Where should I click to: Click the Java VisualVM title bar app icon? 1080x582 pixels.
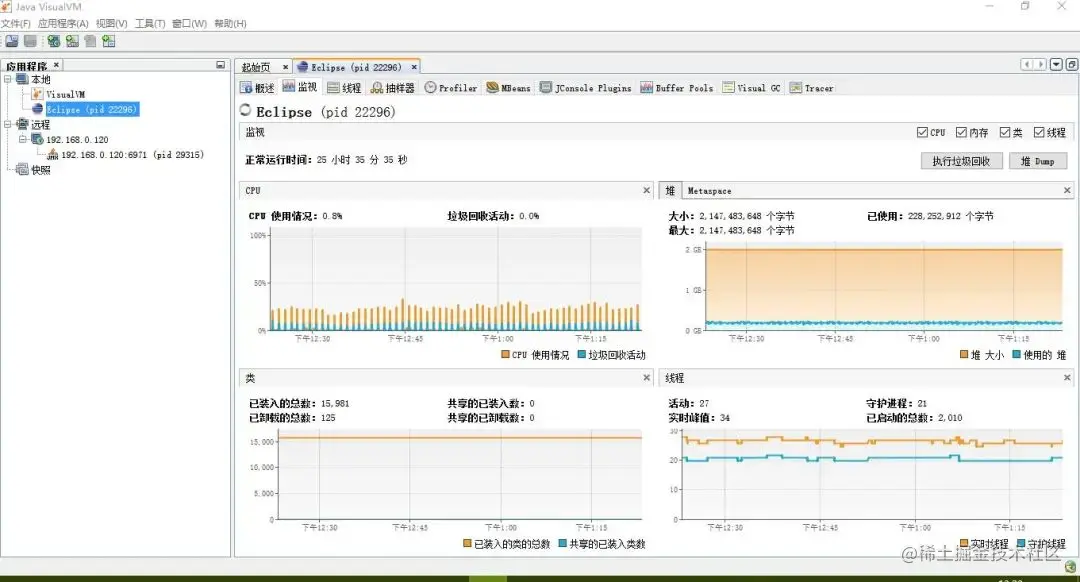pos(6,6)
